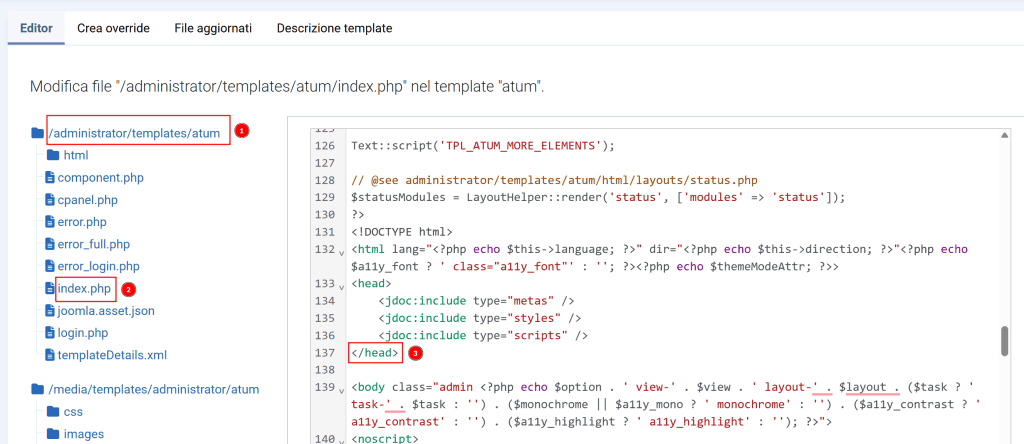This screenshot has width=1024, height=444.
Task: Open index.php in the file tree
Action: [85, 289]
